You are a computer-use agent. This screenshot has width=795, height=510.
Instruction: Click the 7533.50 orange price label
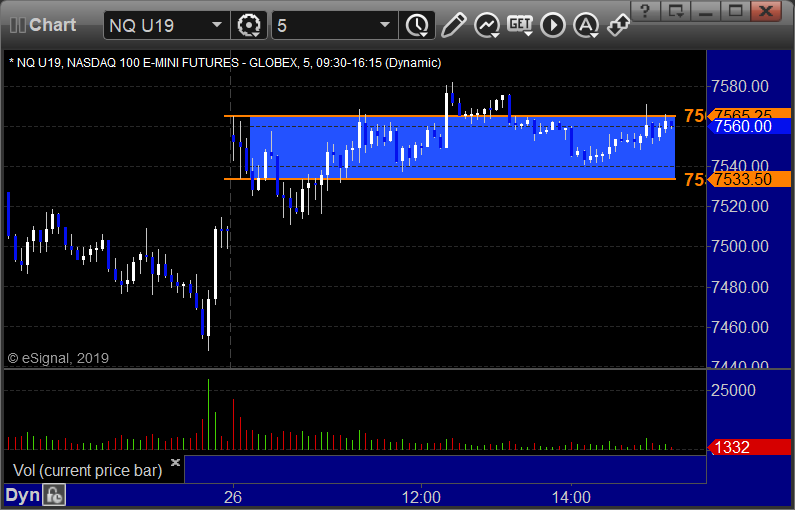coord(743,179)
